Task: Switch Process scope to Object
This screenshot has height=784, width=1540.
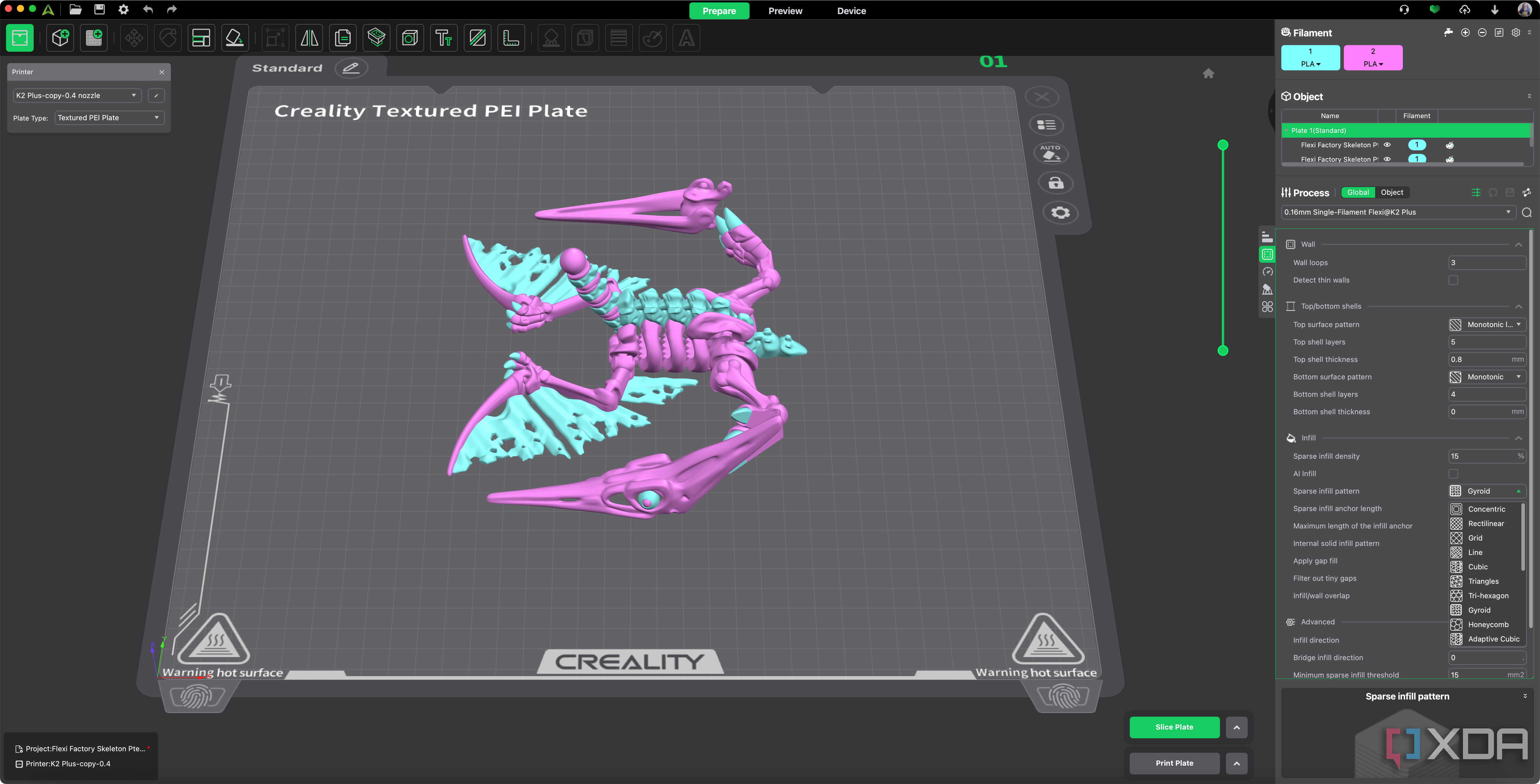Action: (1392, 192)
